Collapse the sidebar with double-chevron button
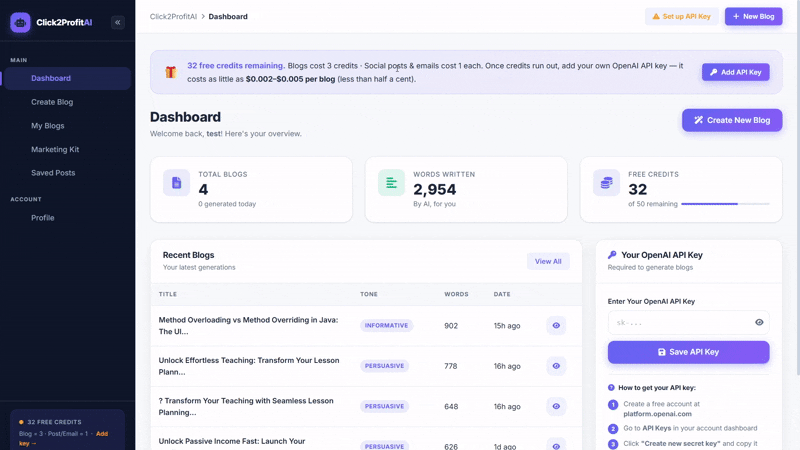This screenshot has height=450, width=800. click(118, 22)
